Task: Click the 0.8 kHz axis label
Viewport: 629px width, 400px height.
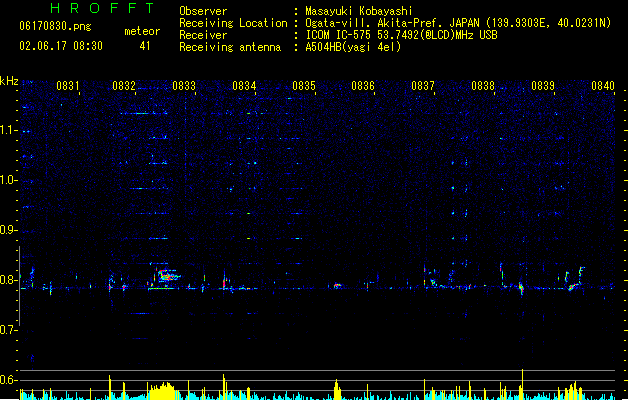Action: point(8,280)
